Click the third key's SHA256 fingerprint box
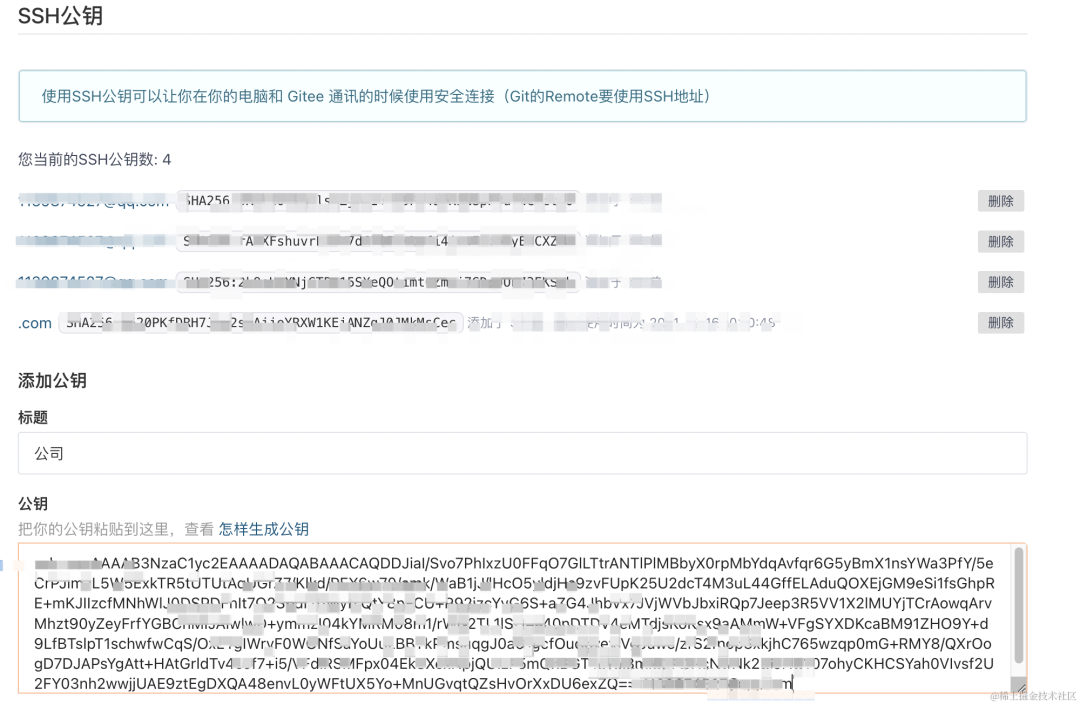The width and height of the screenshot is (1080, 705). [x=377, y=282]
